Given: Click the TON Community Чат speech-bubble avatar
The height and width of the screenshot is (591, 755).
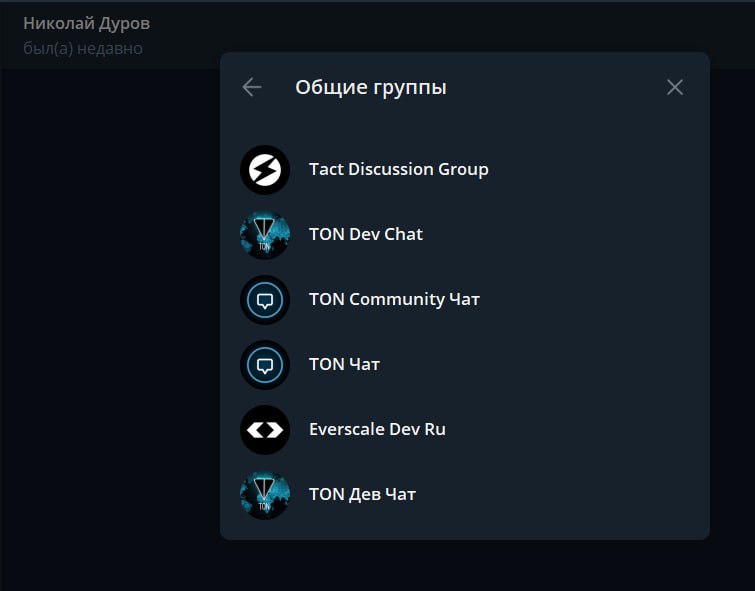Looking at the screenshot, I should tap(265, 300).
